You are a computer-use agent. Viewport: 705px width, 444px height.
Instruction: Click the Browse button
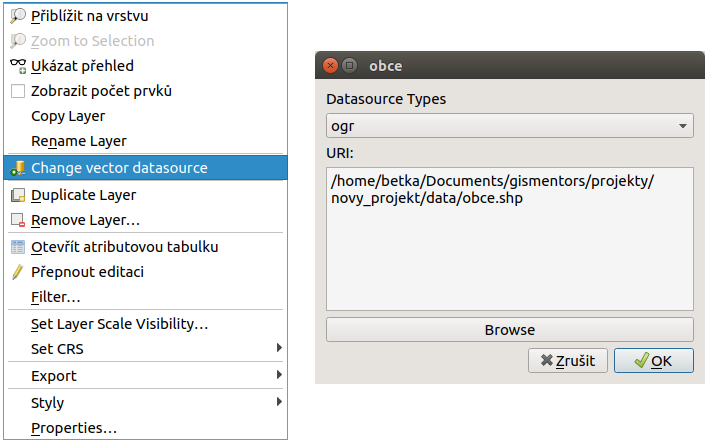pos(509,330)
